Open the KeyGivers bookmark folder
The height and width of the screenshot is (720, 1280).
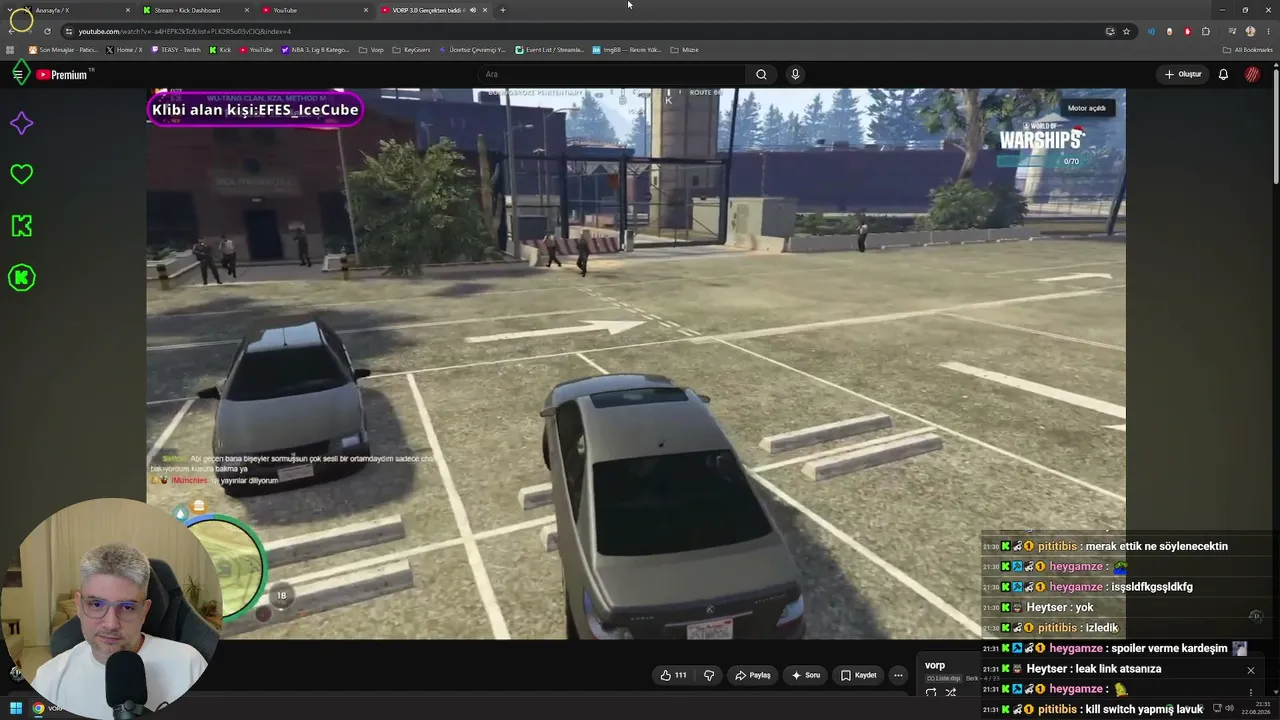(411, 49)
